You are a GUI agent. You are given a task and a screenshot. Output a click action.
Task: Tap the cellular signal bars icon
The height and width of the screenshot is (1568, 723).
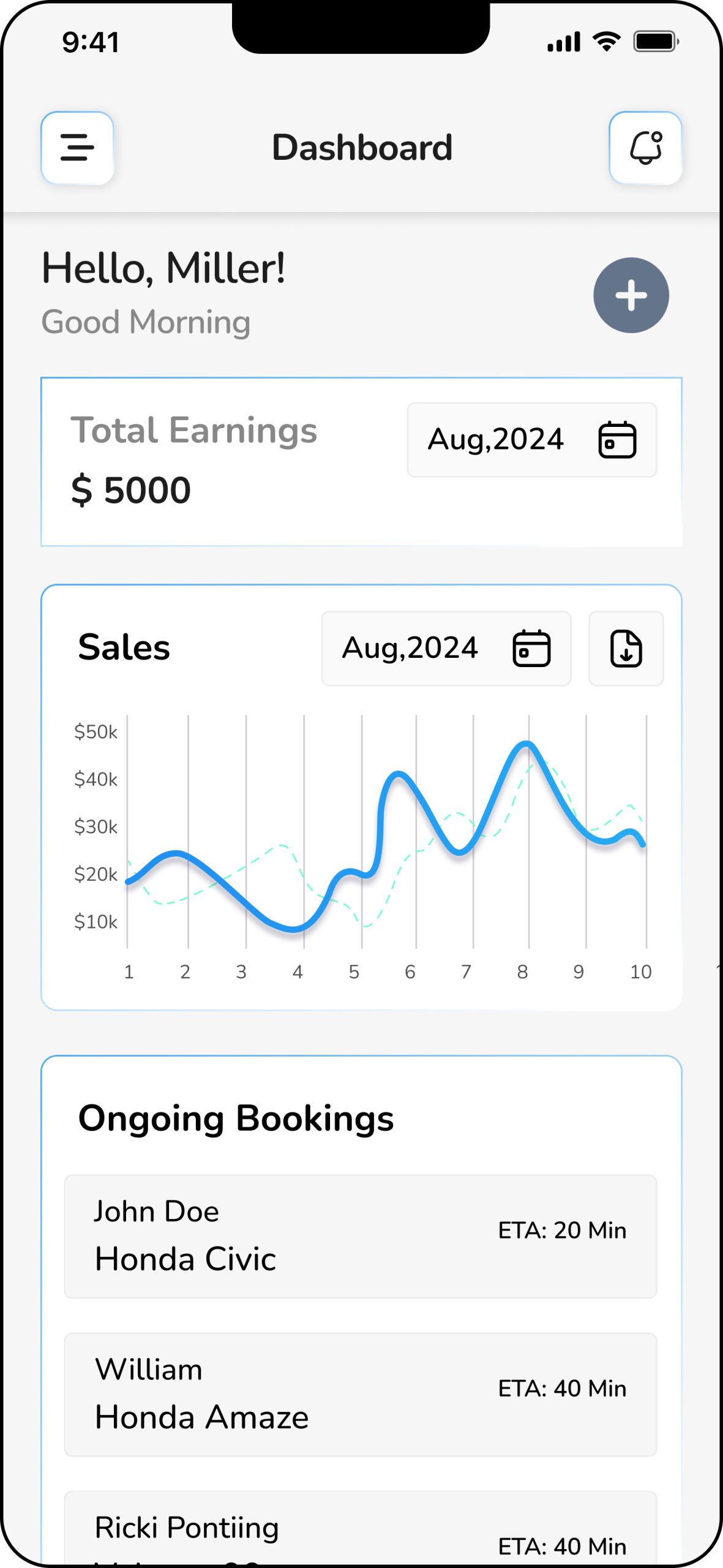[x=563, y=42]
